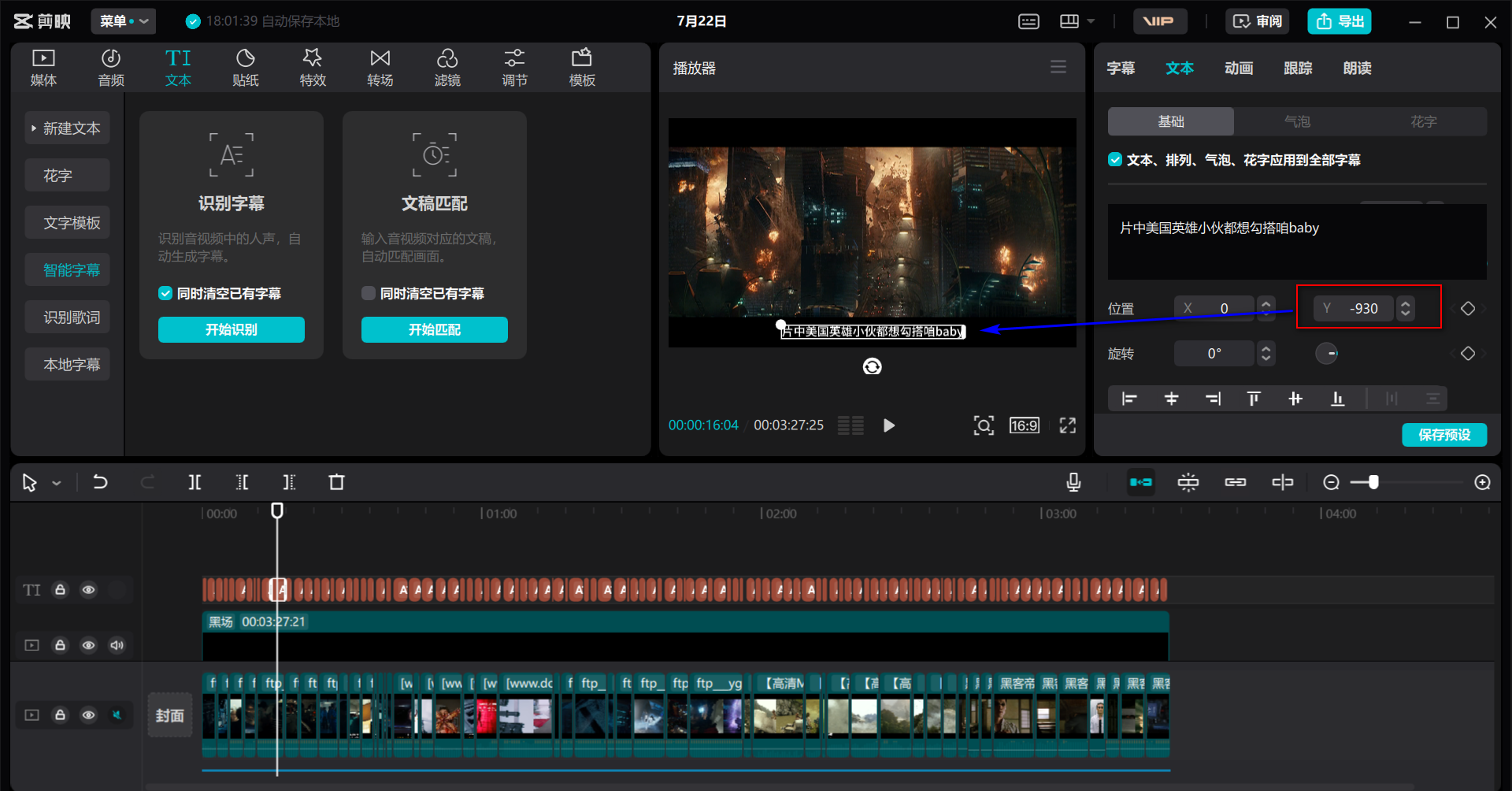Click the player focus zoom icon
Image resolution: width=1512 pixels, height=791 pixels.
[984, 425]
